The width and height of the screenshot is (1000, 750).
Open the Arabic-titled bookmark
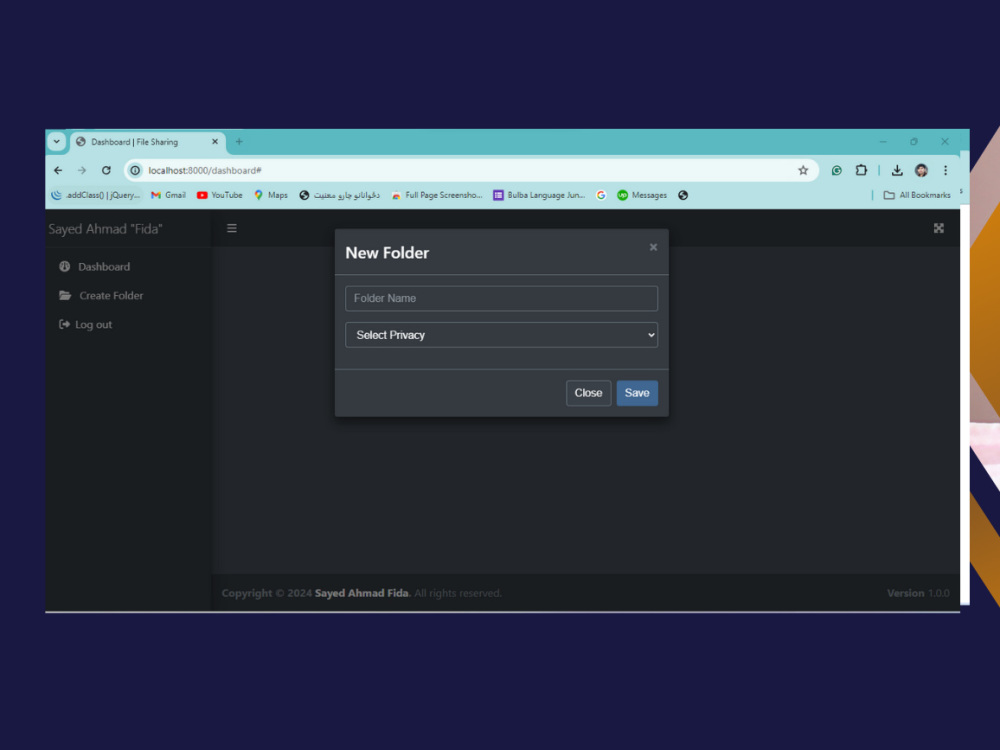[x=339, y=195]
